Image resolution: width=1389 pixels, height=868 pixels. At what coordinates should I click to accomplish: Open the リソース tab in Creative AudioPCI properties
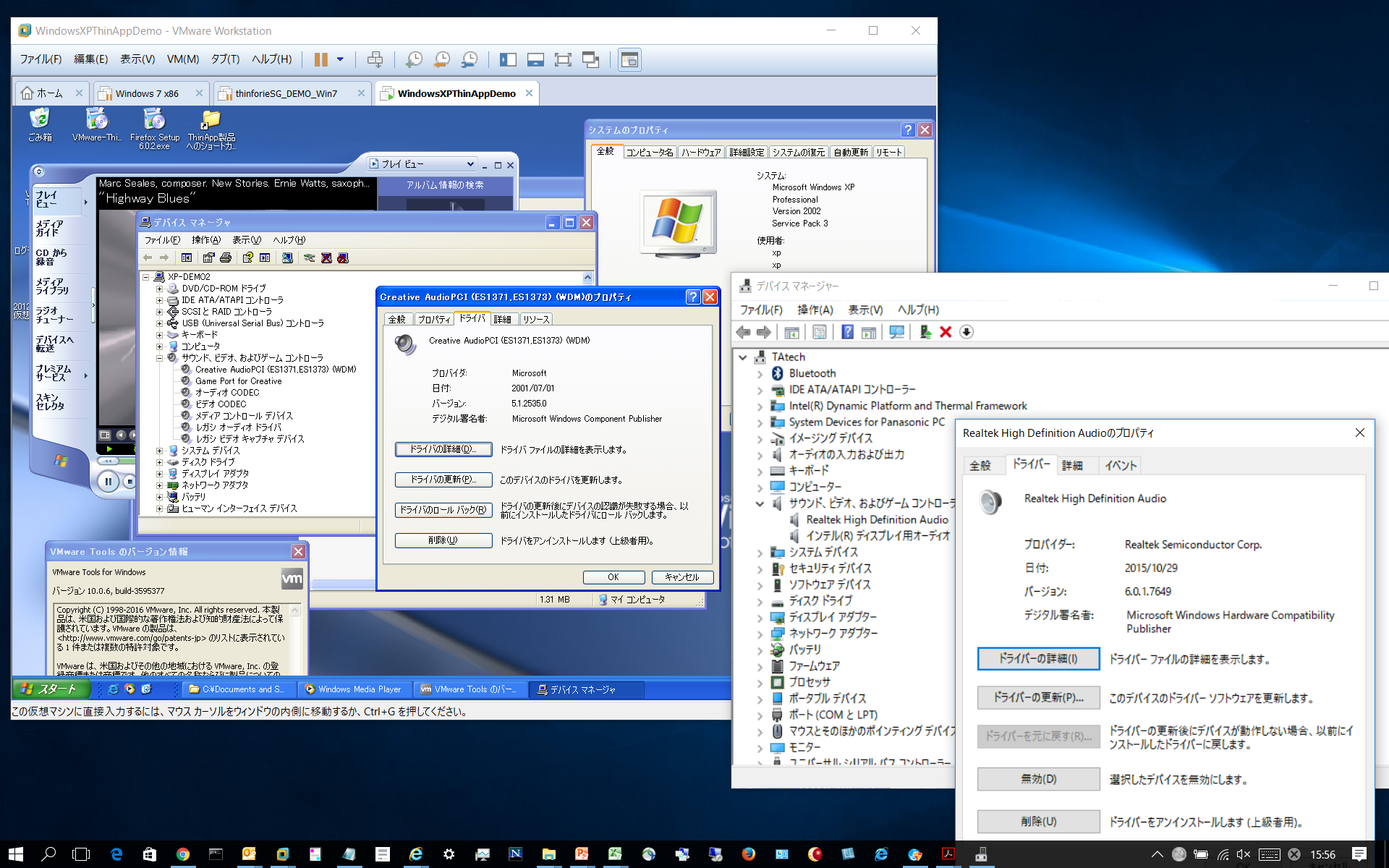point(536,319)
